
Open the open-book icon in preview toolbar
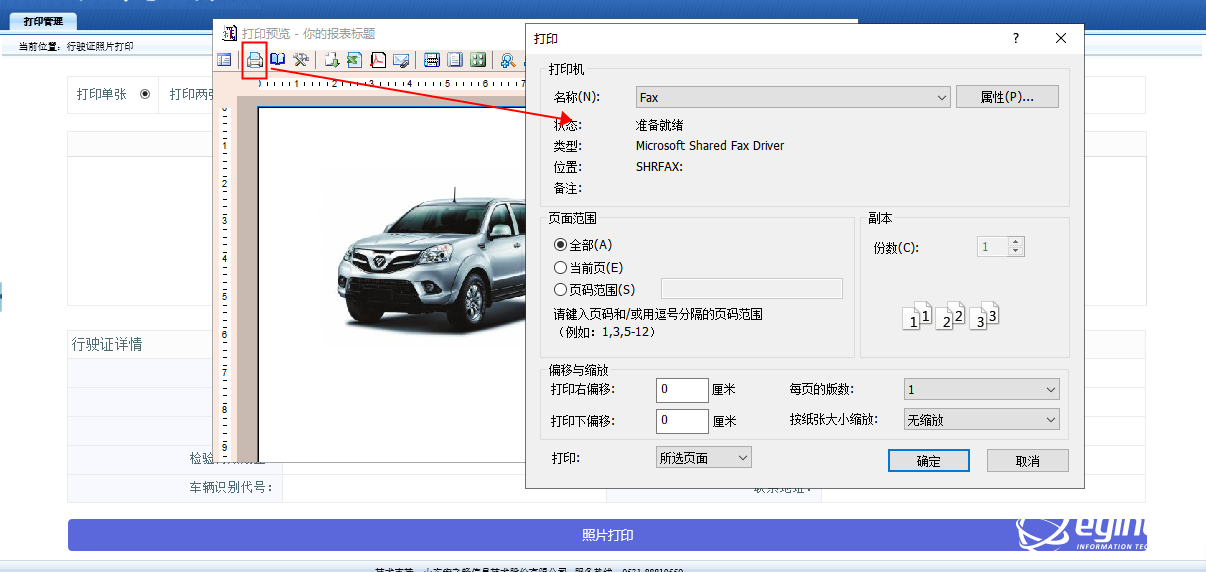[278, 60]
